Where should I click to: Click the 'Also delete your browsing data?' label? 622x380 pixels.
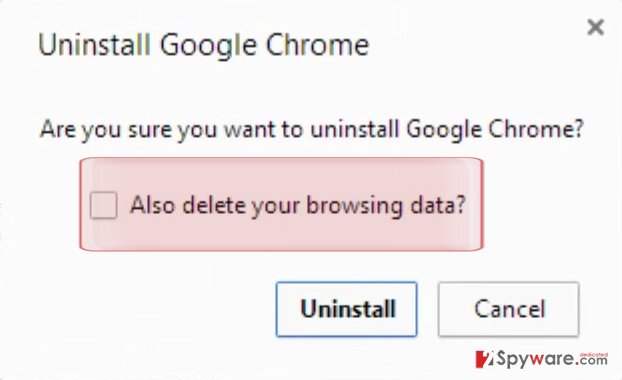pyautogui.click(x=298, y=205)
